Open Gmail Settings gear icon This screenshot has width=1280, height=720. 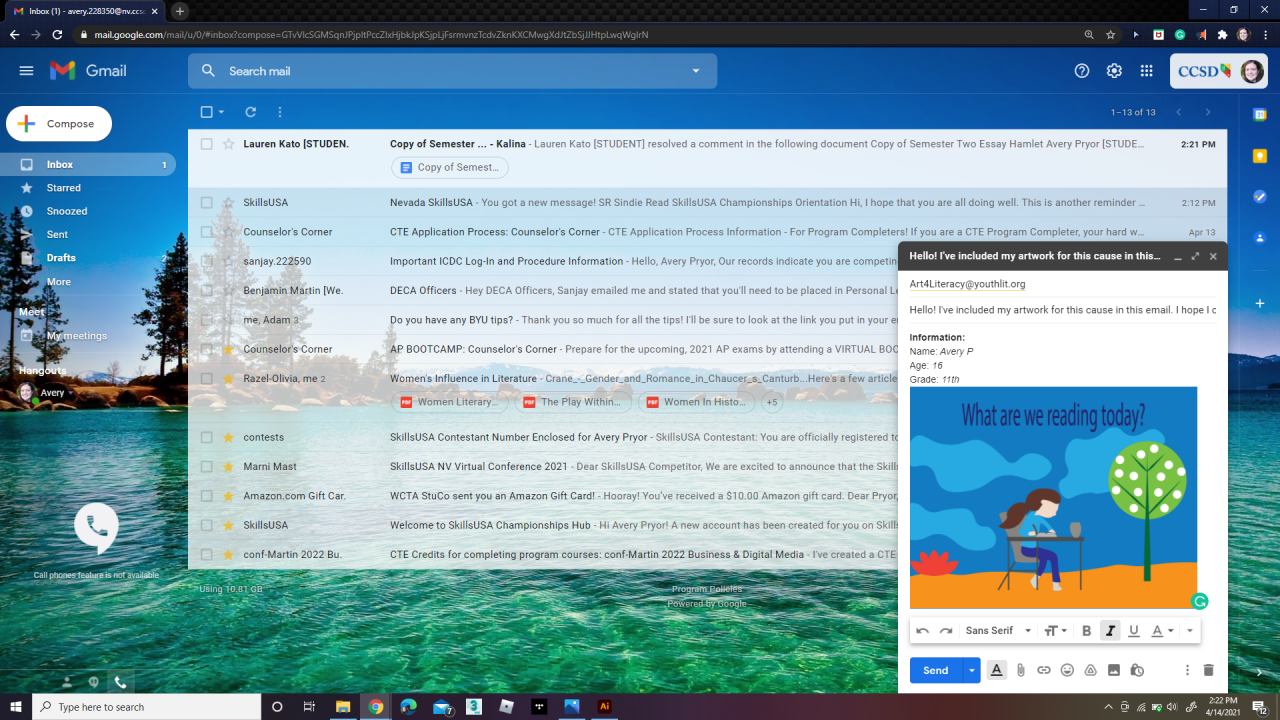(x=1114, y=71)
